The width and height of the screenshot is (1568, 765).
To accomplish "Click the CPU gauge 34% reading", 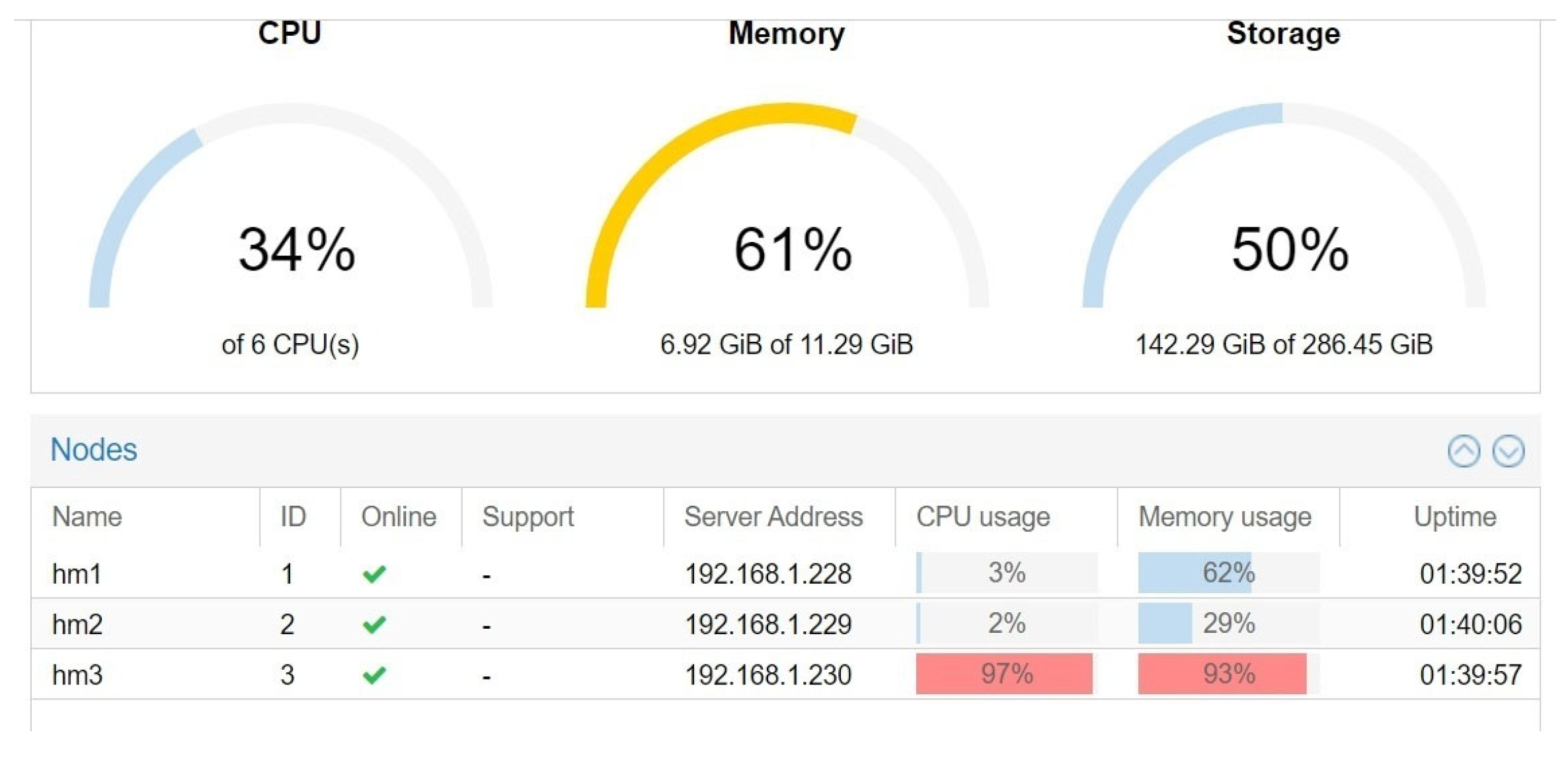I will coord(297,250).
